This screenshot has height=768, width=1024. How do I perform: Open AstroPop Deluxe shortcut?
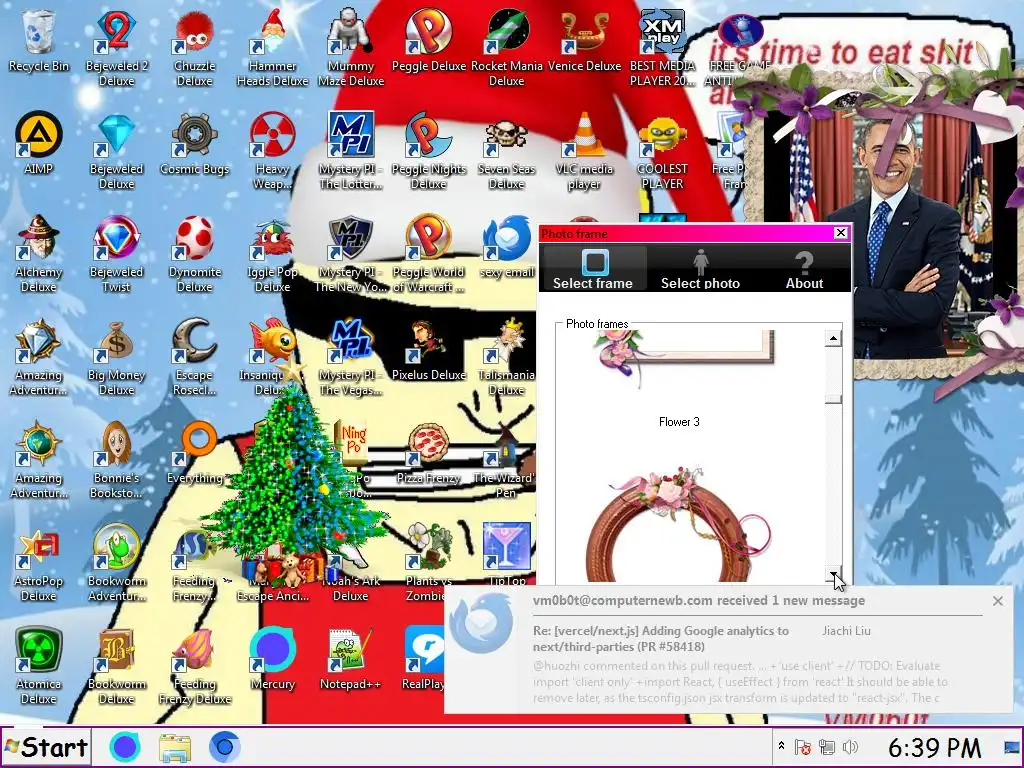pos(39,563)
